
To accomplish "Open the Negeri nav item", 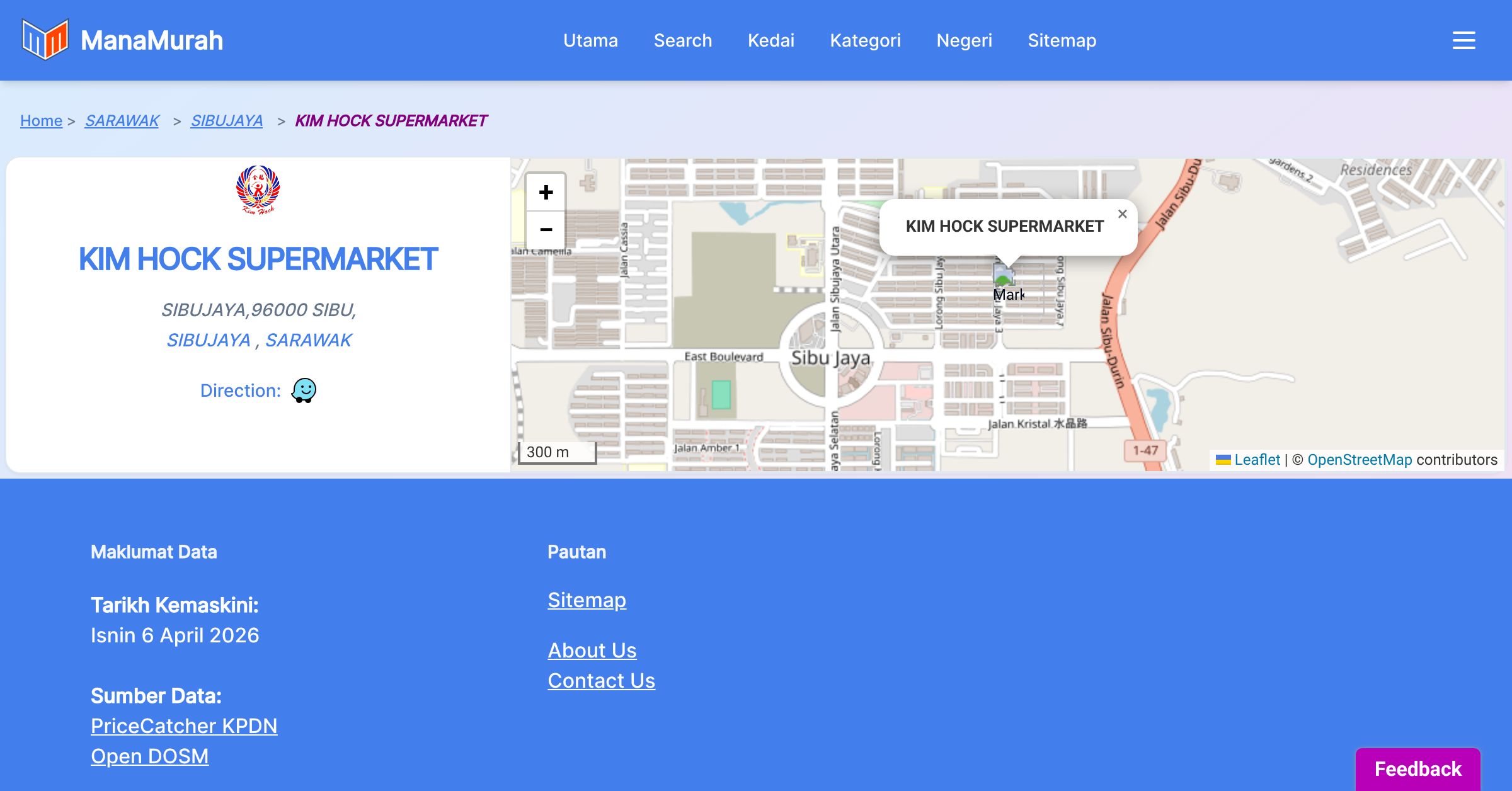I will point(964,40).
